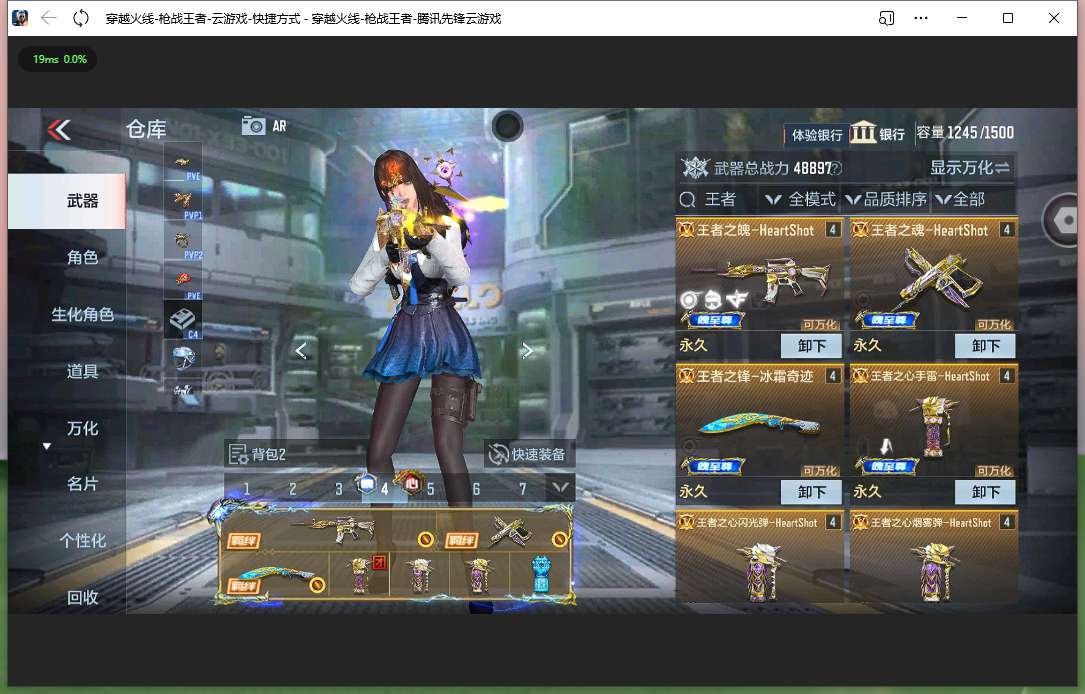This screenshot has width=1085, height=694.
Task: Expand the backpack number list chevron
Action: [560, 487]
